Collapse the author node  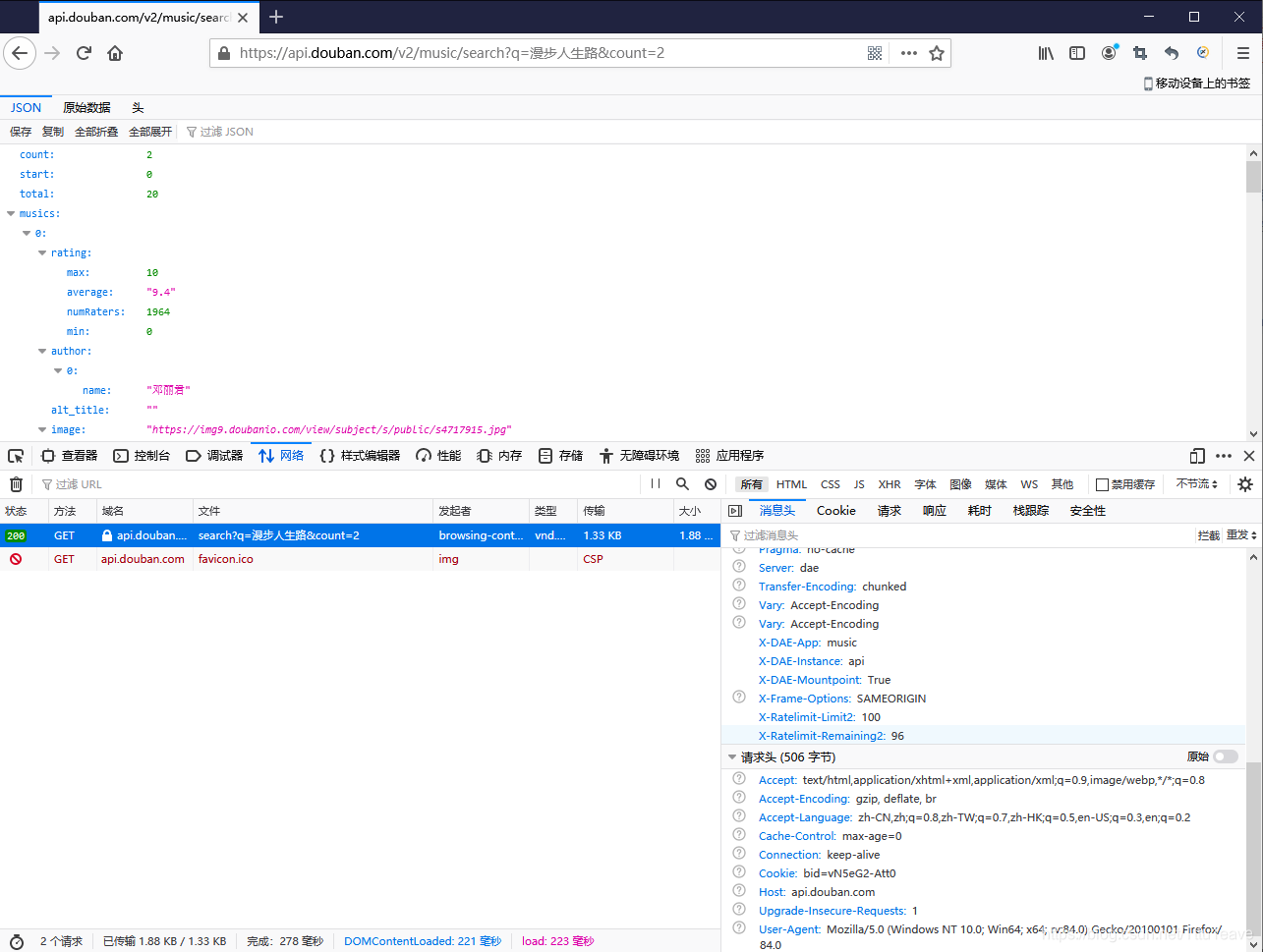(x=42, y=351)
